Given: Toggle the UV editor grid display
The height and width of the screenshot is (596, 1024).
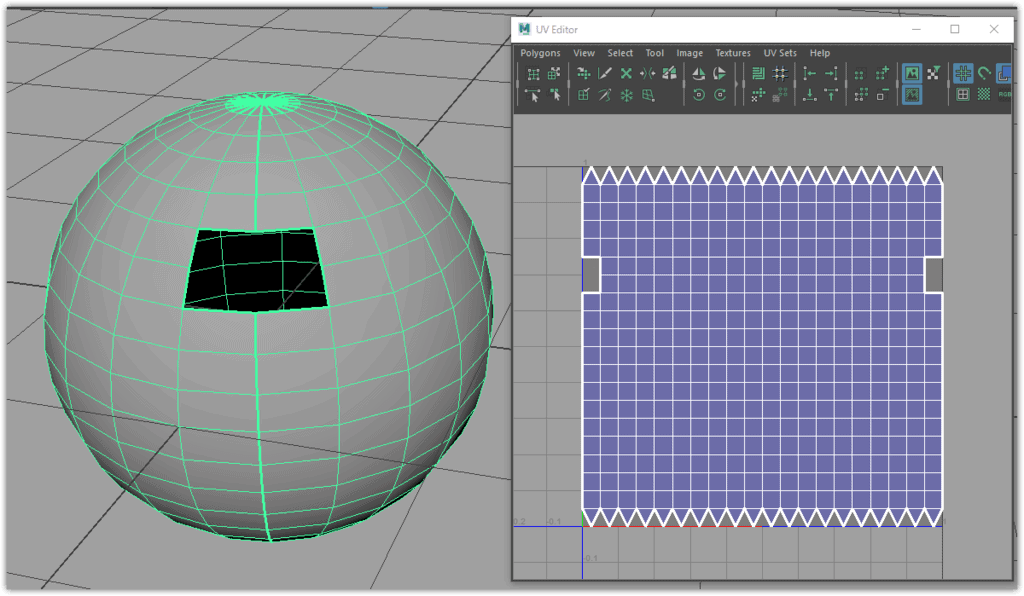Looking at the screenshot, I should [963, 73].
